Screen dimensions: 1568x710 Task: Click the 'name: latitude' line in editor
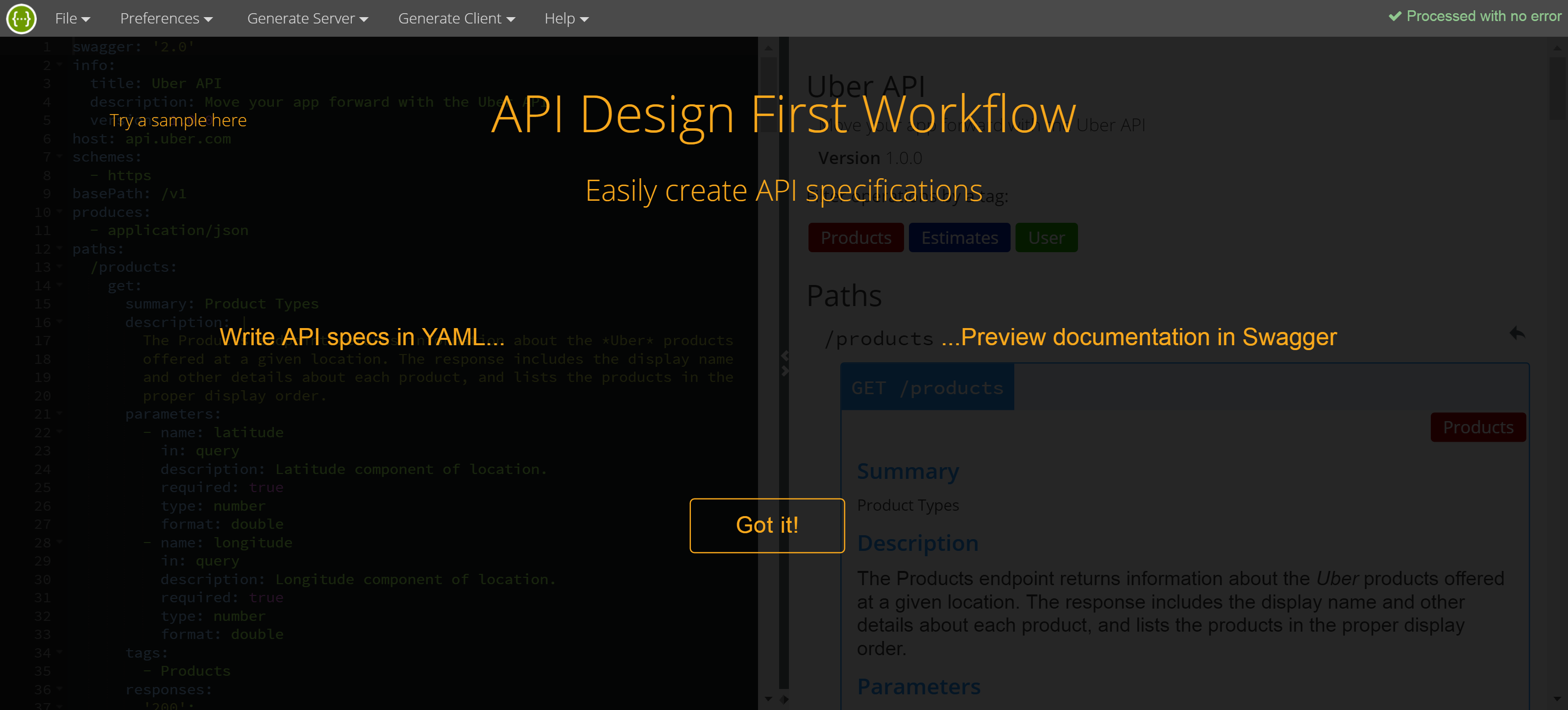tap(213, 432)
